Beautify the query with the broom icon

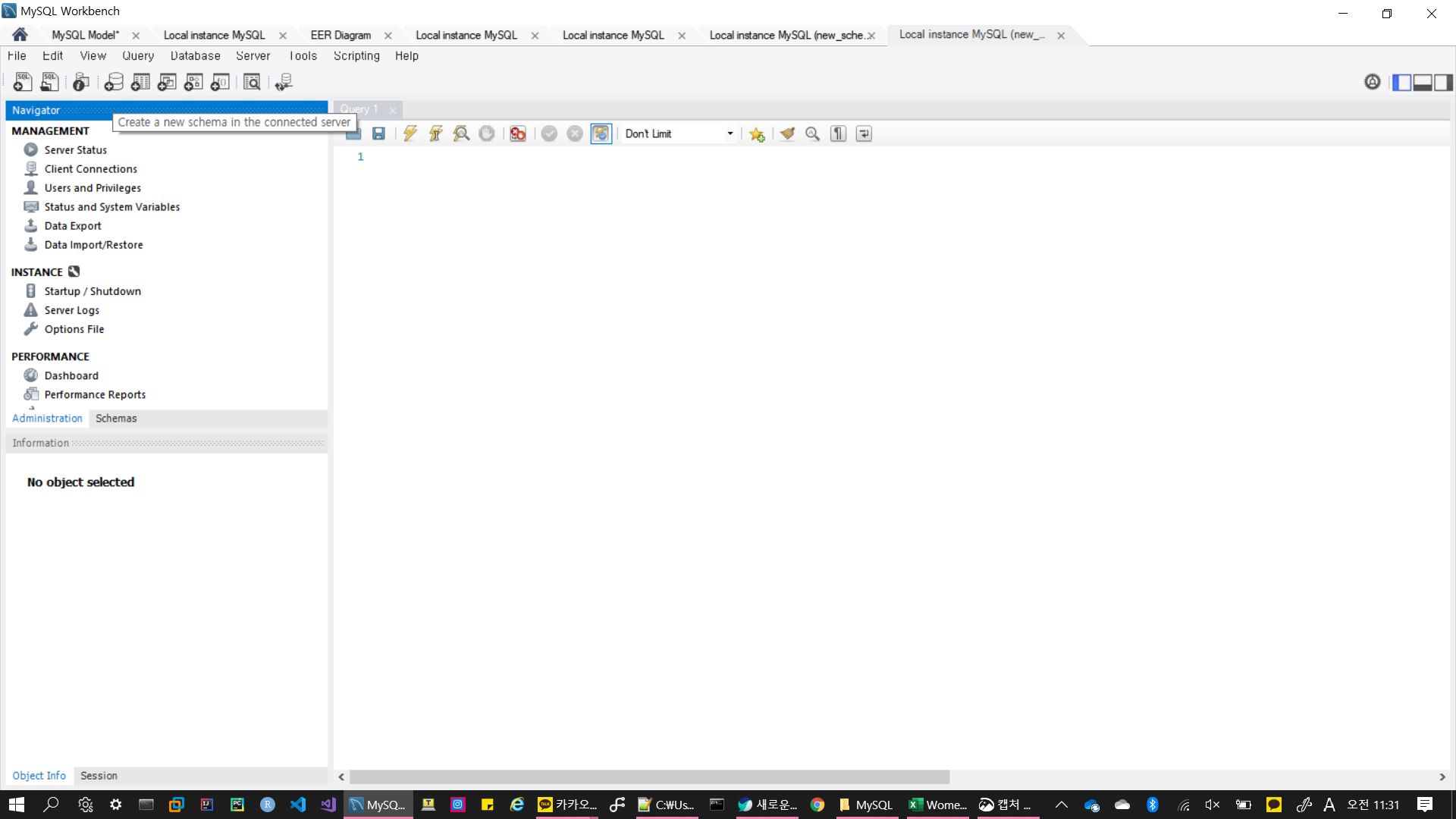(x=787, y=133)
